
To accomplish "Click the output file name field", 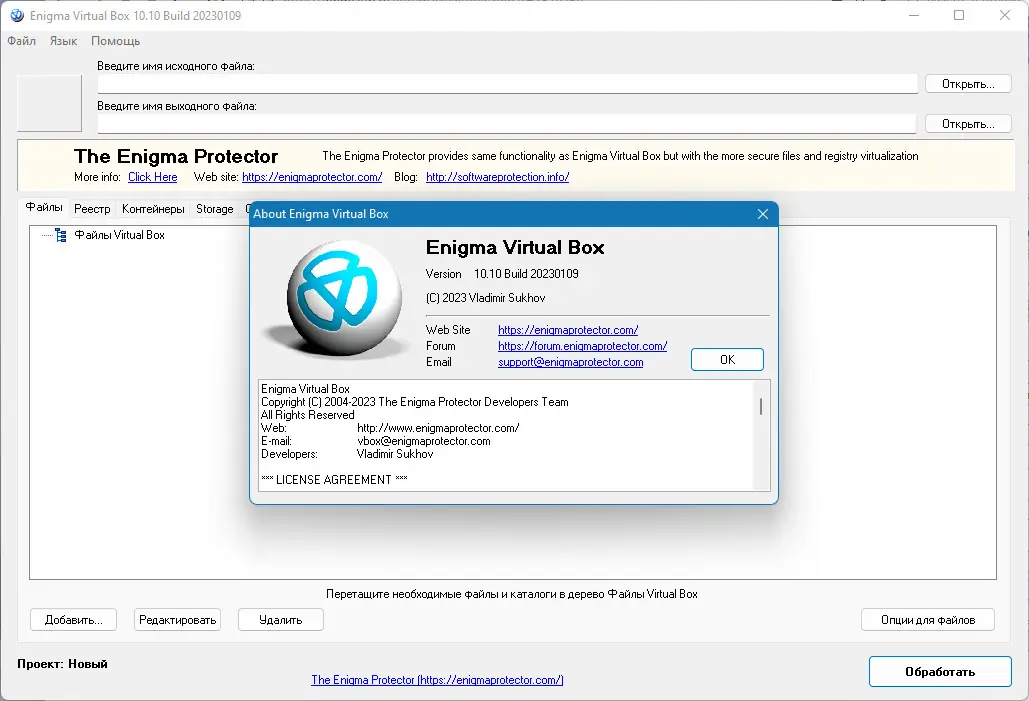I will [x=507, y=123].
